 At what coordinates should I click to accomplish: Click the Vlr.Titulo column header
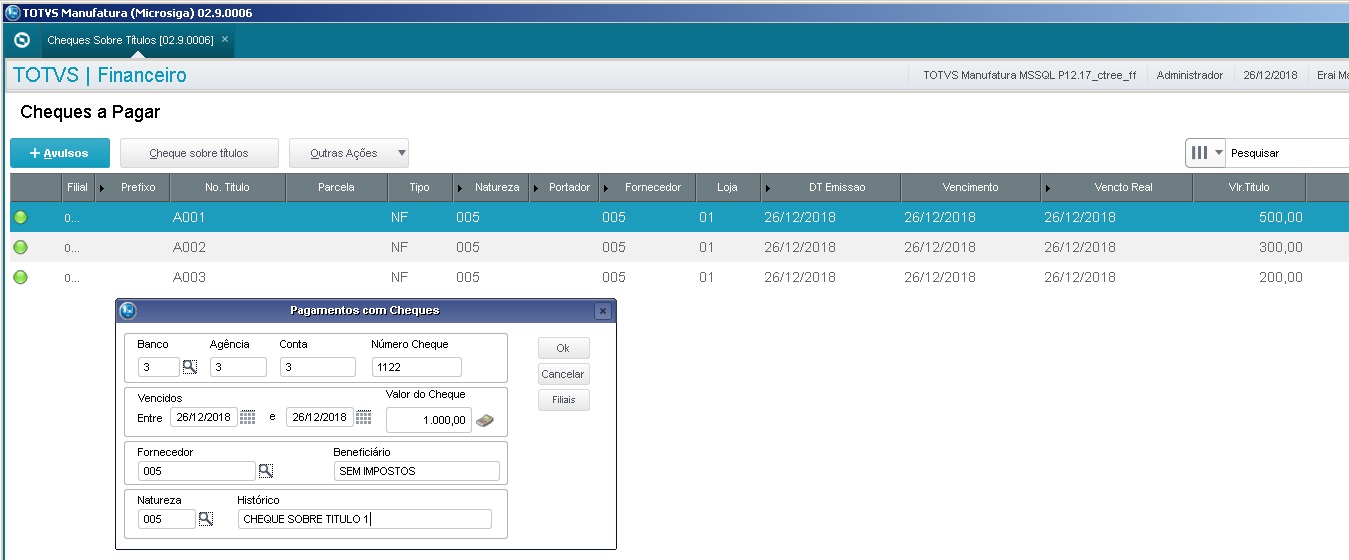pyautogui.click(x=1249, y=187)
